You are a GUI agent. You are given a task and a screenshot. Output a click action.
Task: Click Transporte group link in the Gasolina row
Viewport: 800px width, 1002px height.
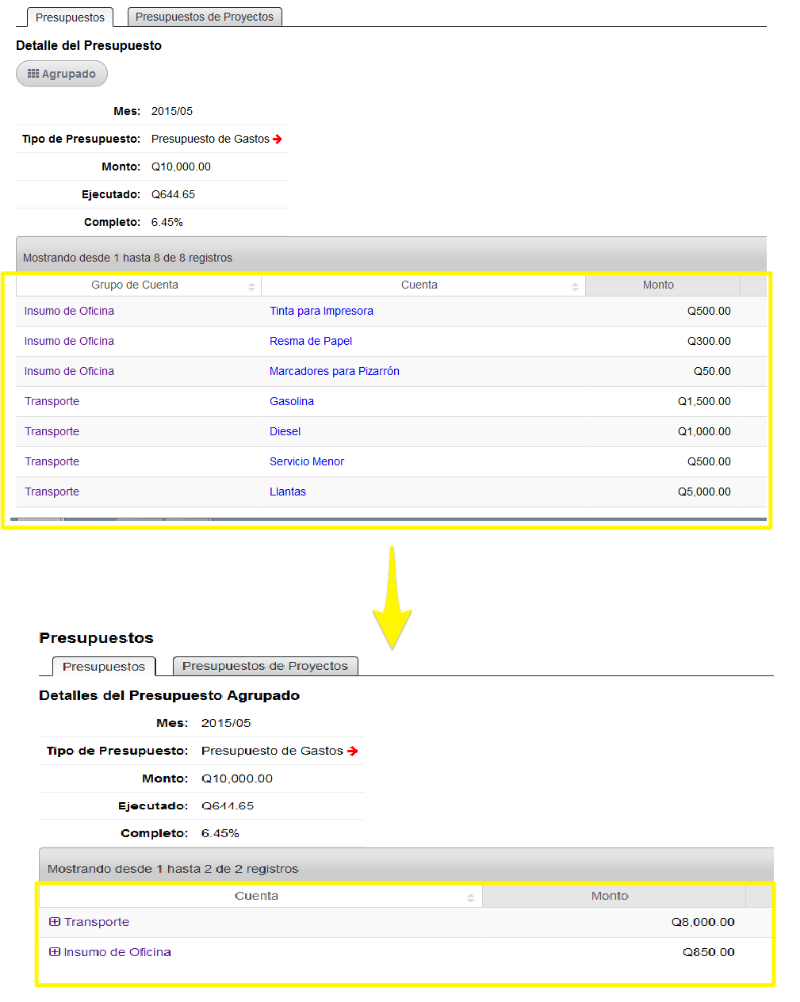52,401
